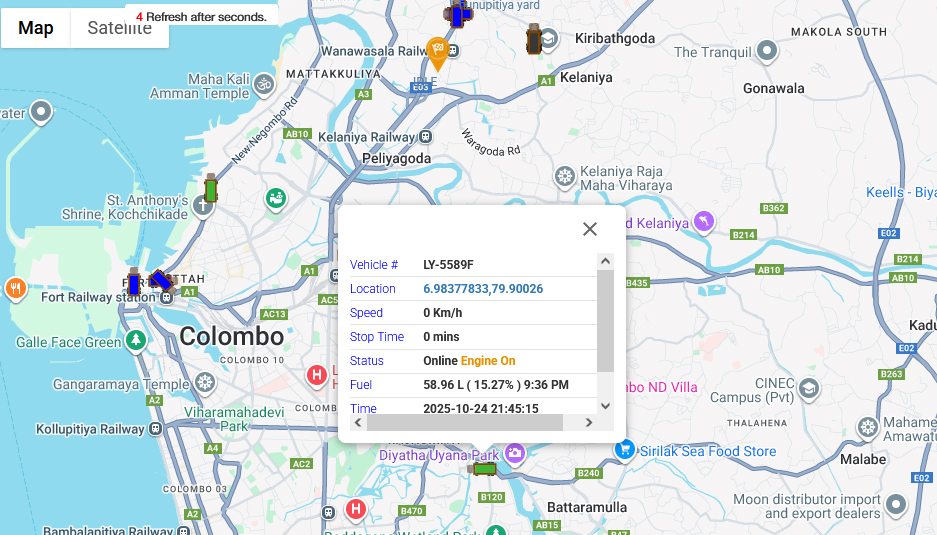937x535 pixels.
Task: Select the green vehicle near Diyatha Uyana Park
Action: (483, 469)
